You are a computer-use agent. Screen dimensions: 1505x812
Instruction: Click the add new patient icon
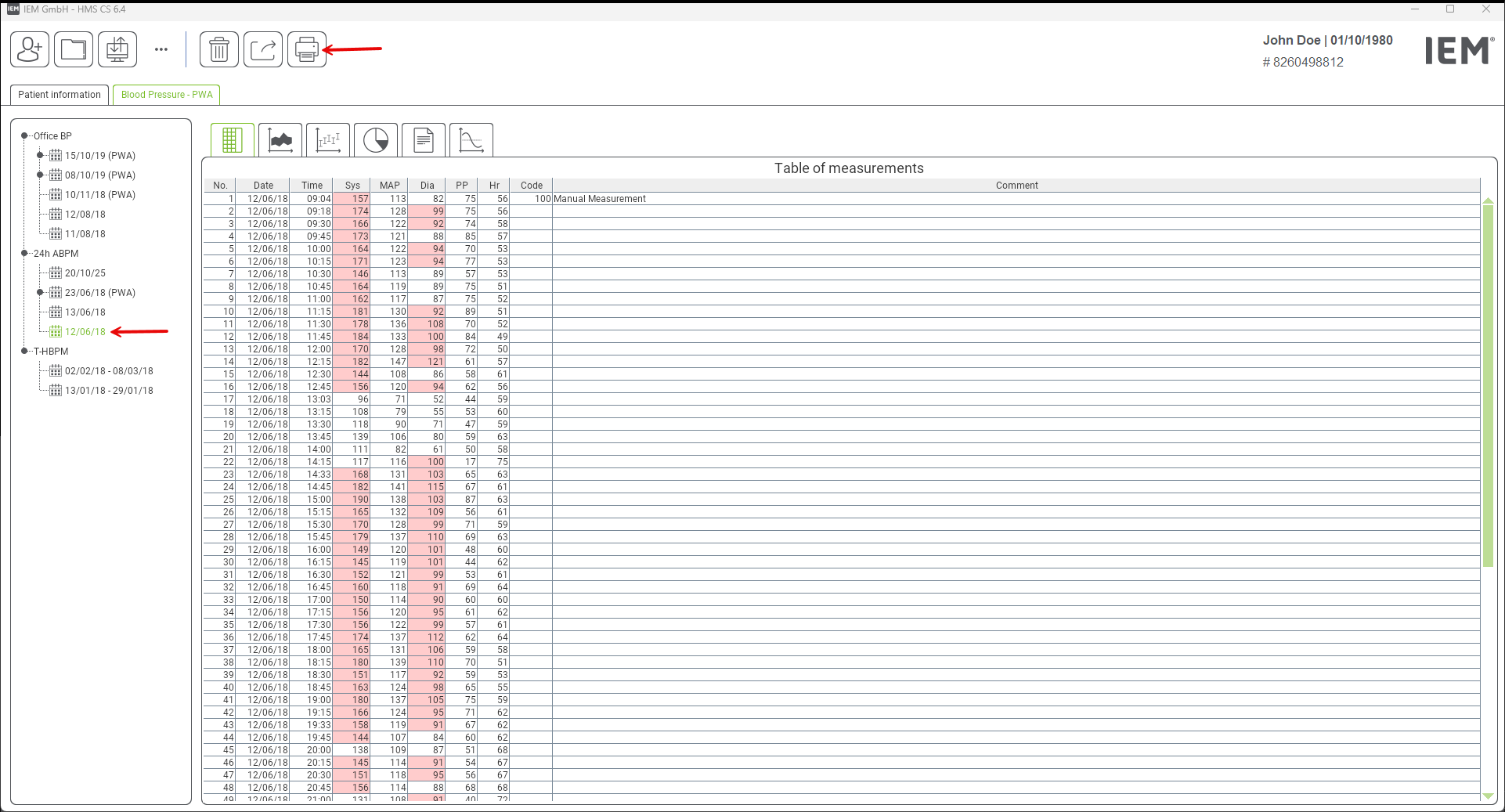(x=30, y=50)
